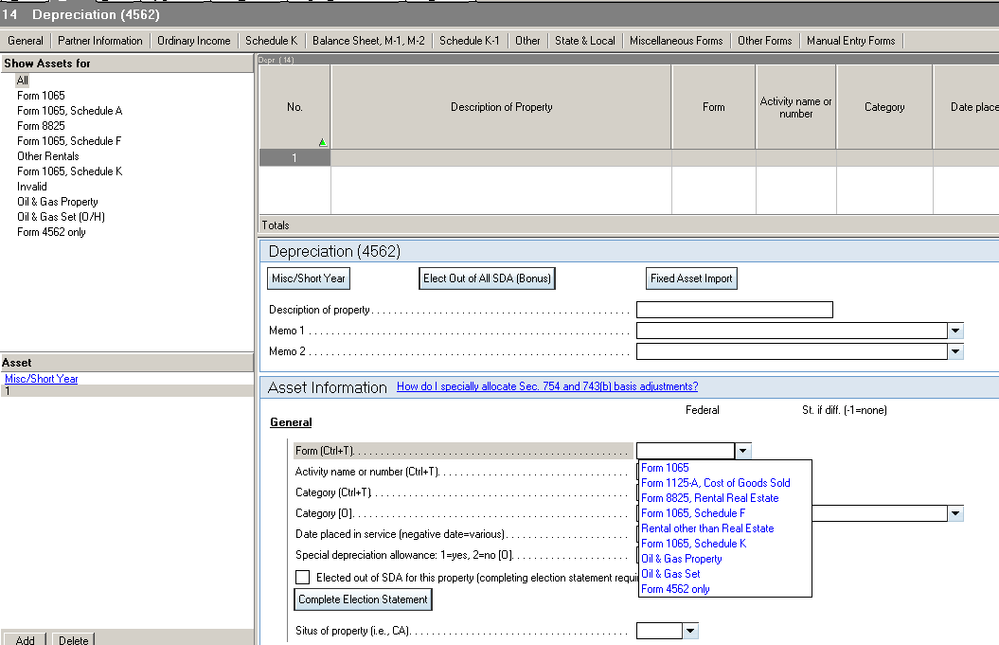
Task: Open the Memo 1 dropdown
Action: (x=954, y=330)
